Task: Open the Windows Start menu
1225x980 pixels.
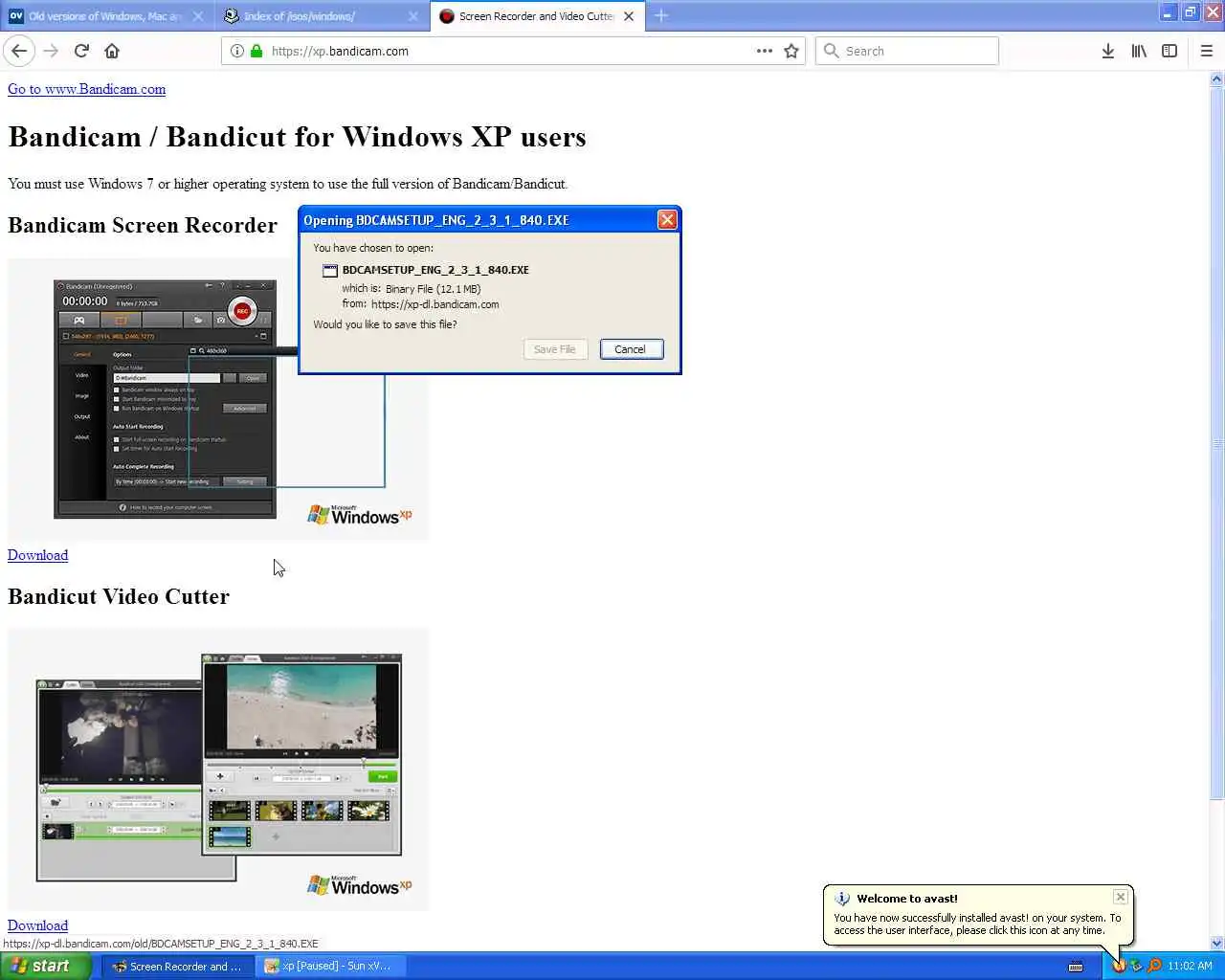Action: coord(44,966)
